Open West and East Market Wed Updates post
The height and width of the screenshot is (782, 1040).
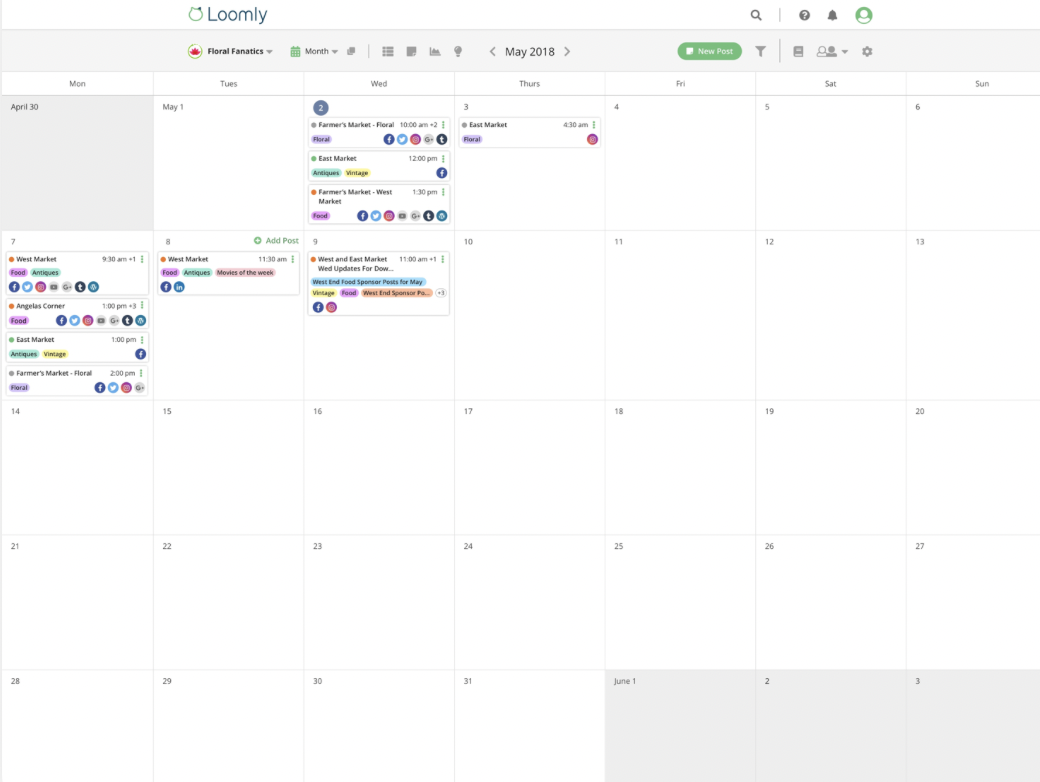click(356, 264)
